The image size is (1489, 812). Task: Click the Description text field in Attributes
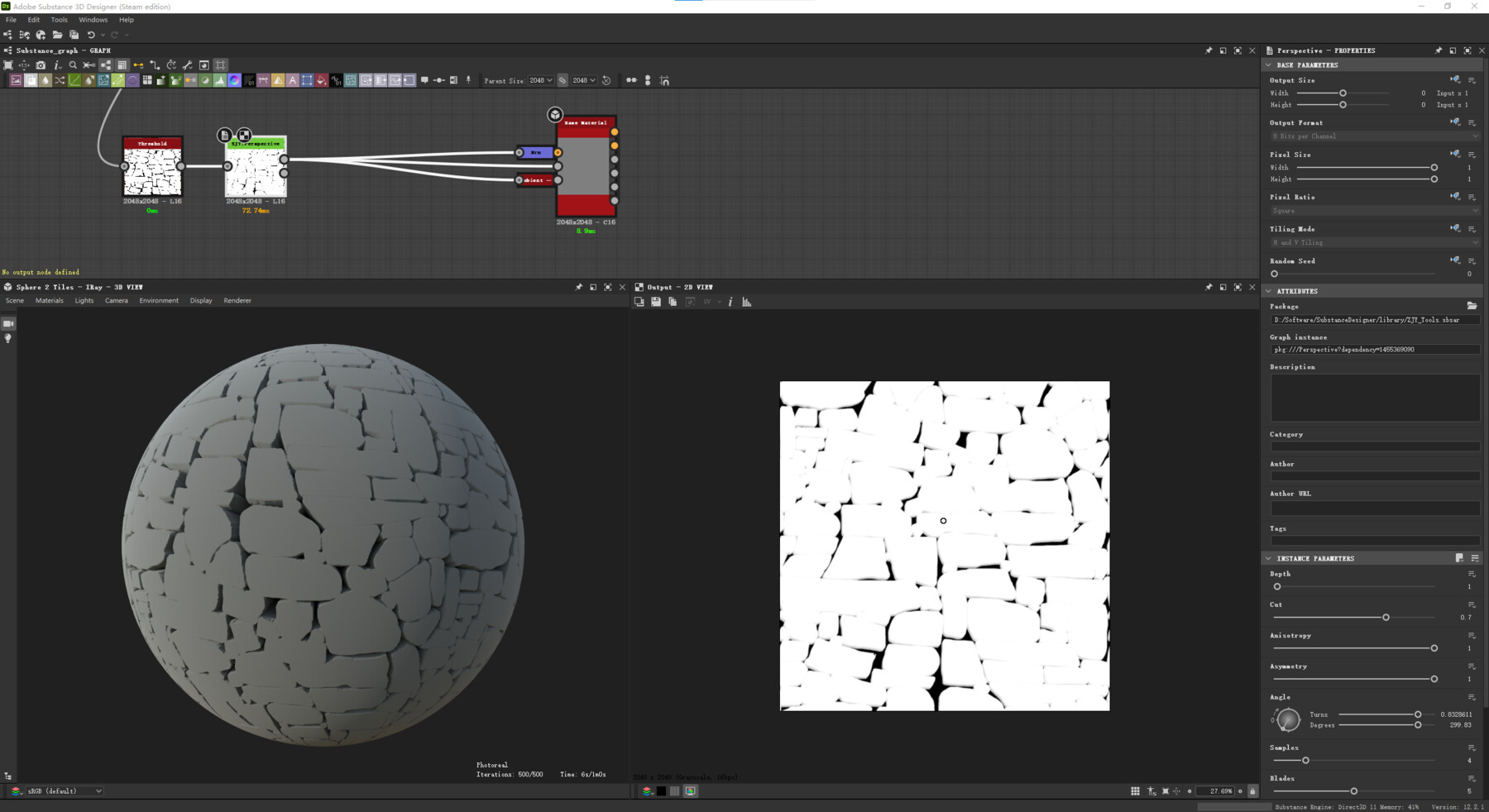(x=1373, y=397)
